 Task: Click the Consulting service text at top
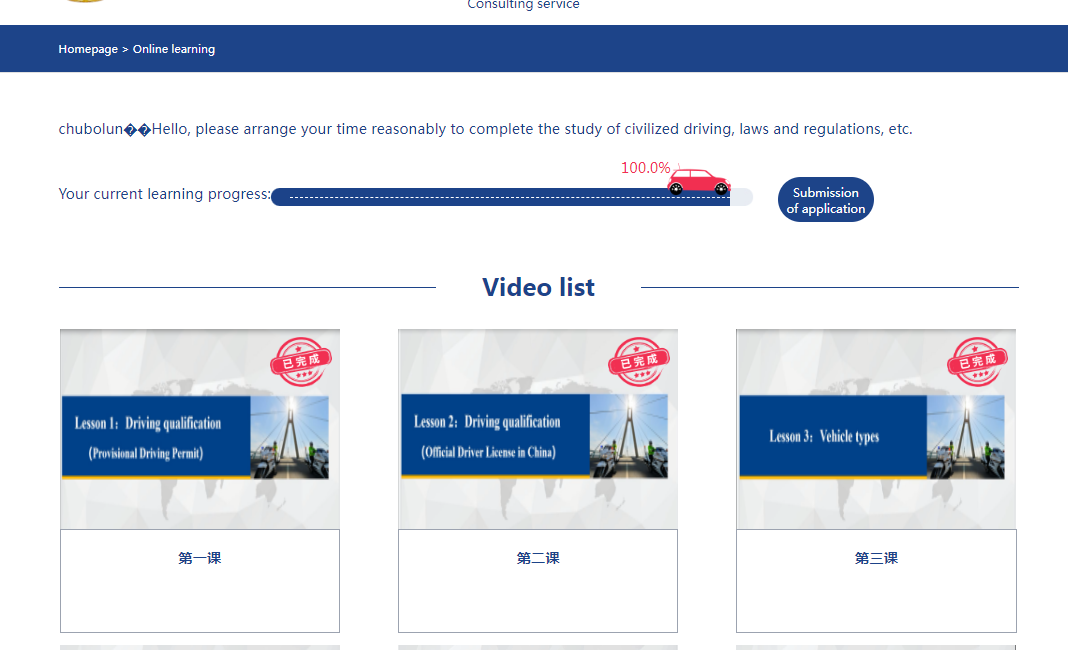(x=523, y=5)
